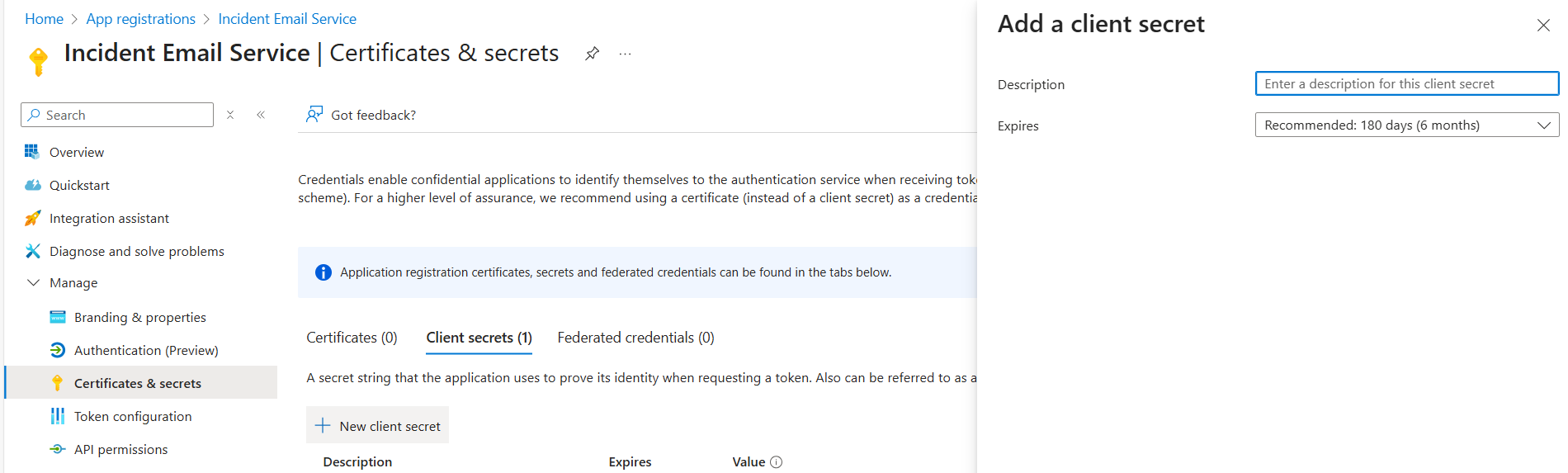This screenshot has width=1568, height=473.
Task: Open Quickstart in the sidebar
Action: (78, 185)
